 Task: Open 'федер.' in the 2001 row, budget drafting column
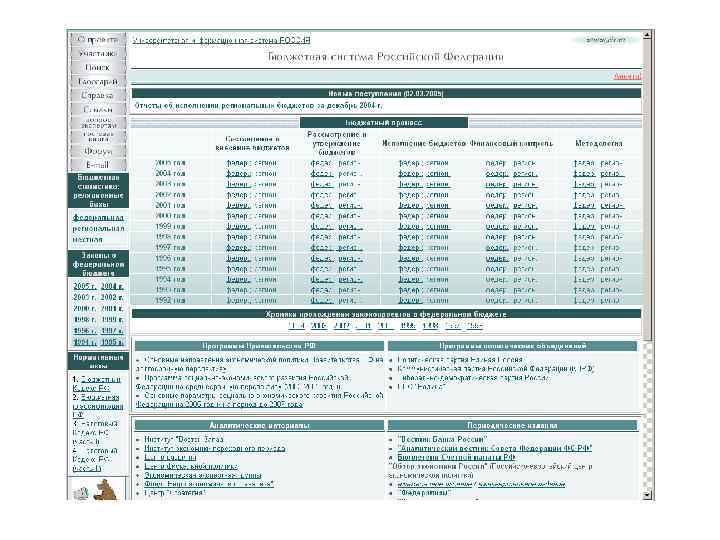pyautogui.click(x=238, y=205)
